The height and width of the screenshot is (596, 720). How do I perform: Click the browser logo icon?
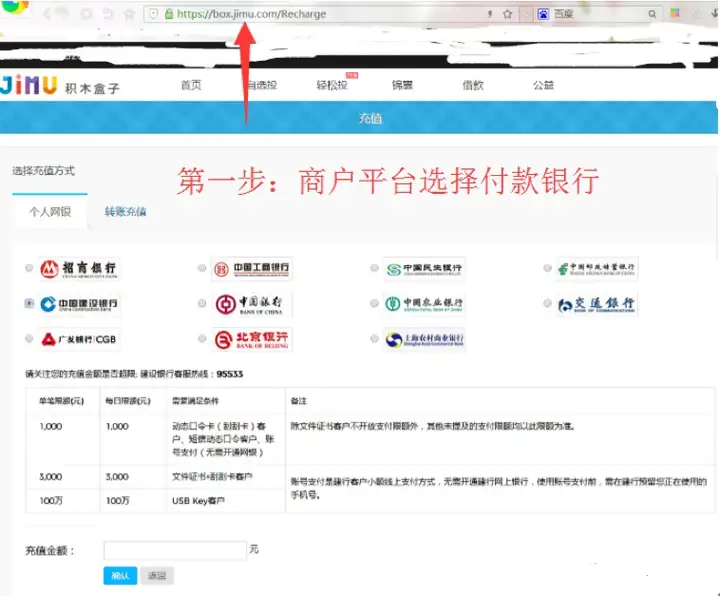coord(15,7)
